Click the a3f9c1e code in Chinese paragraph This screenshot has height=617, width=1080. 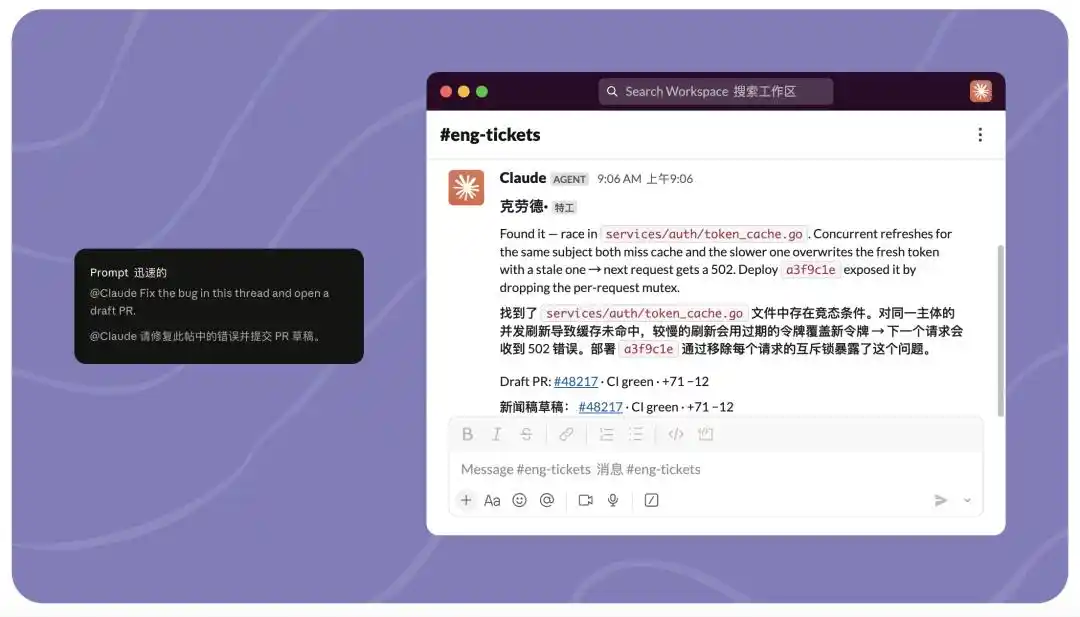coord(648,349)
